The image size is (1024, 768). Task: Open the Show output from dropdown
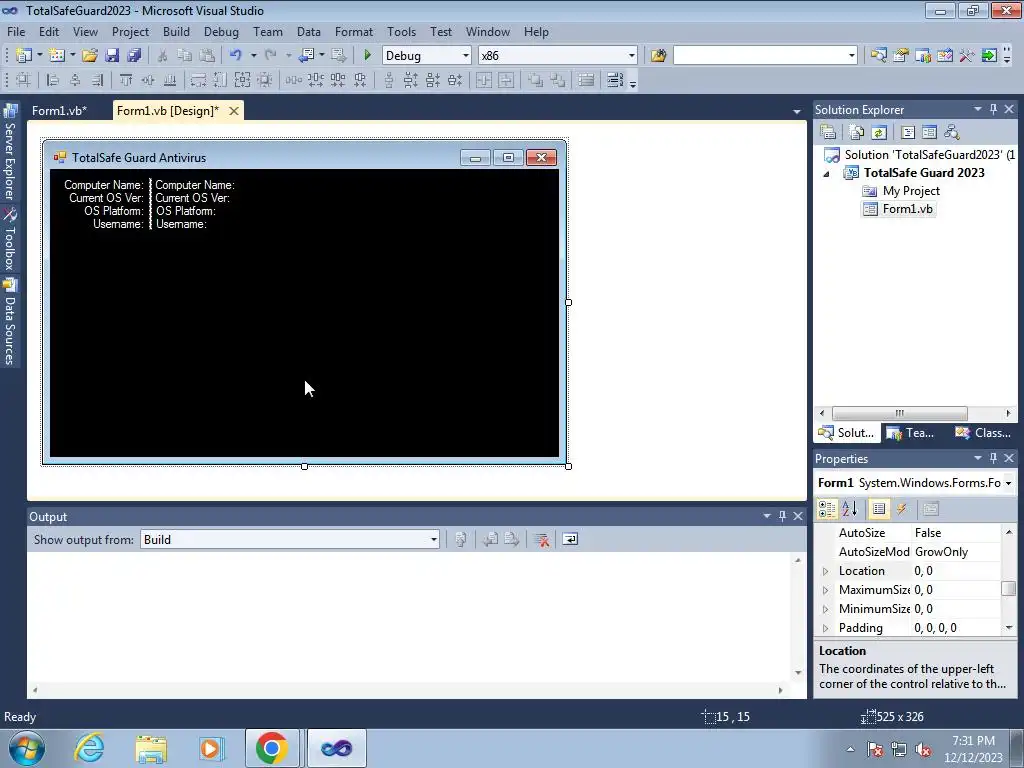point(433,539)
